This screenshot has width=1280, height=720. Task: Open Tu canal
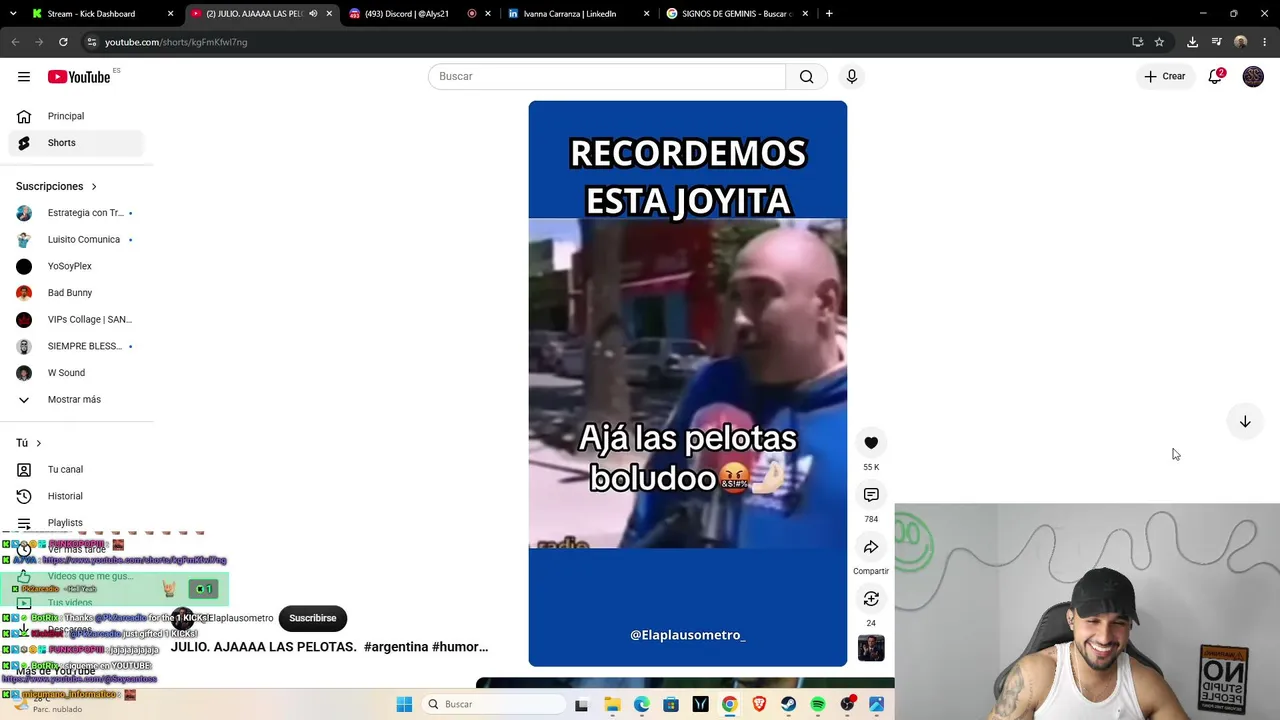pos(76,470)
